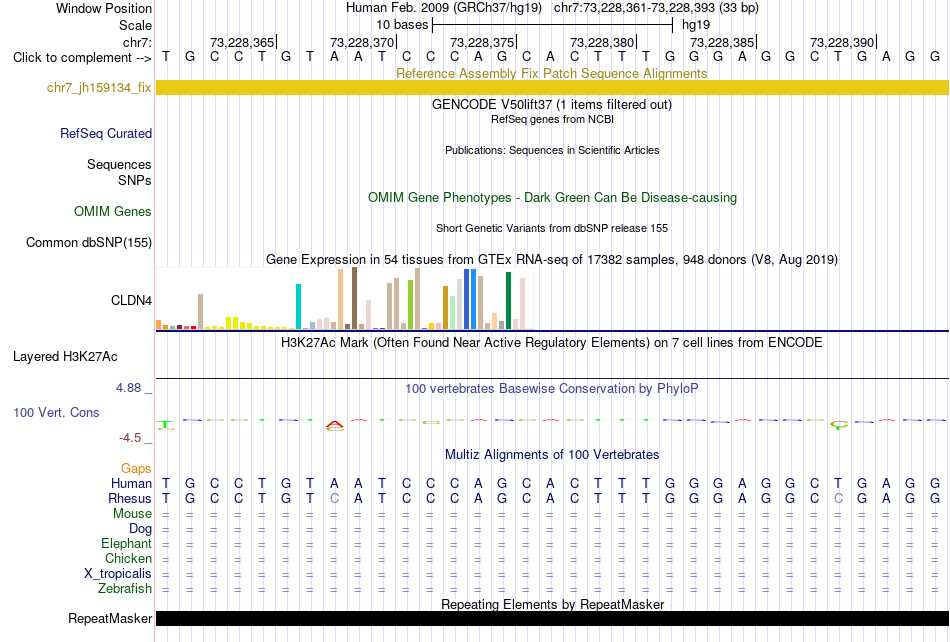Click '100 vertebrates Basewise Conservation by PhyloP' title
The width and height of the screenshot is (950, 642).
coord(552,388)
